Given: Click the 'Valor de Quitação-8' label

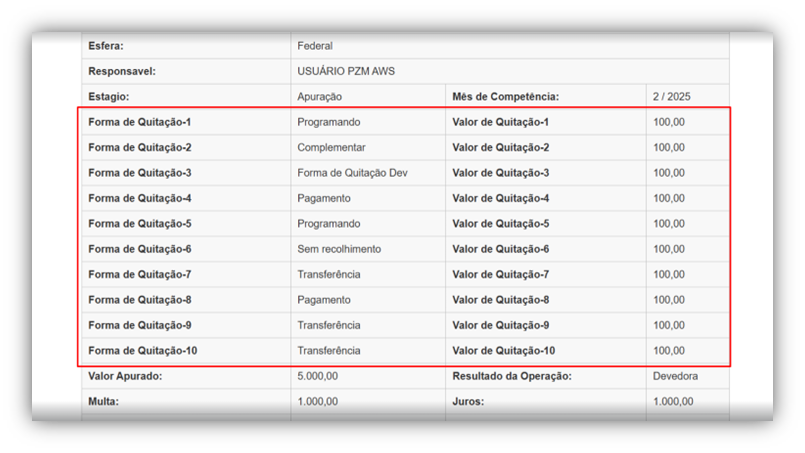Looking at the screenshot, I should pos(501,300).
